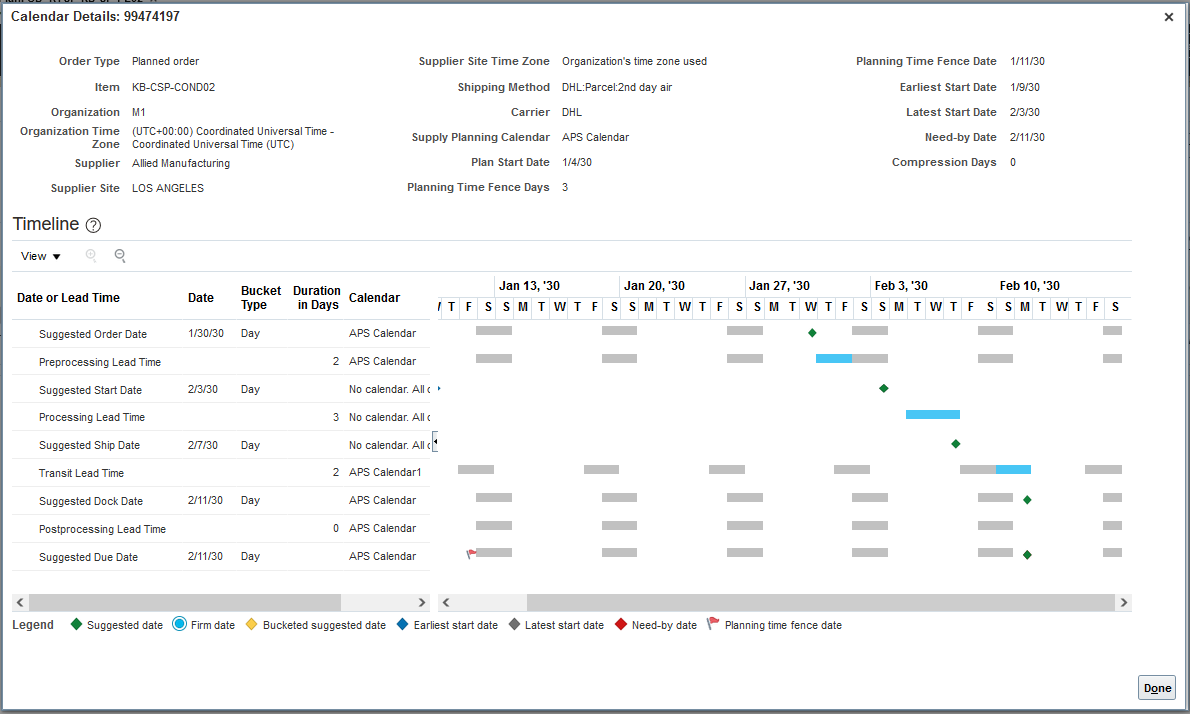This screenshot has width=1190, height=714.
Task: Click the Firm date legend circle icon
Action: (x=179, y=624)
